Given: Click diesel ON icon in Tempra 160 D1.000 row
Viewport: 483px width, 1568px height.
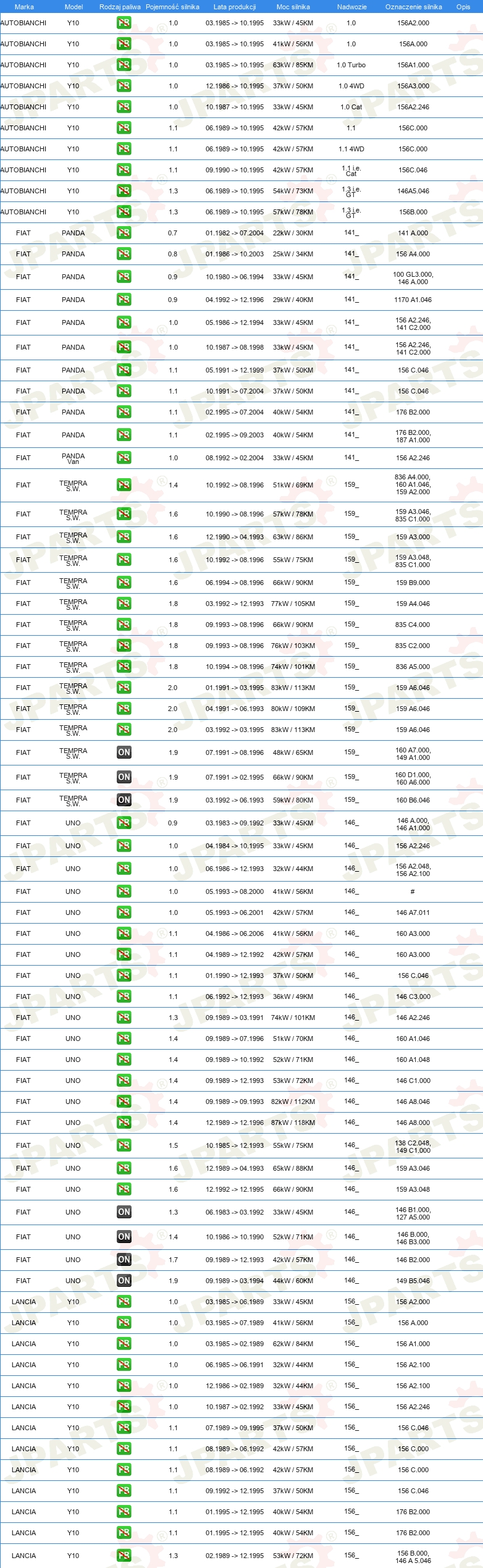Looking at the screenshot, I should [x=124, y=777].
